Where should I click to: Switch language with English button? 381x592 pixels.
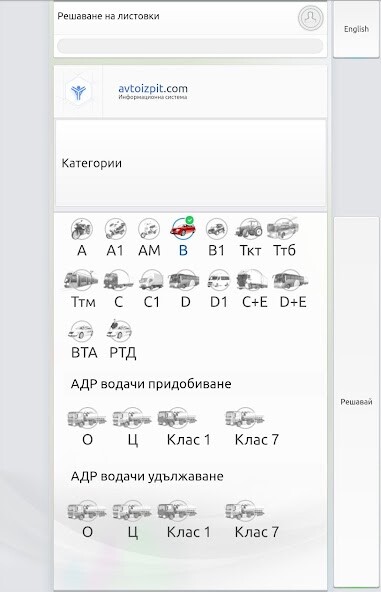[356, 29]
